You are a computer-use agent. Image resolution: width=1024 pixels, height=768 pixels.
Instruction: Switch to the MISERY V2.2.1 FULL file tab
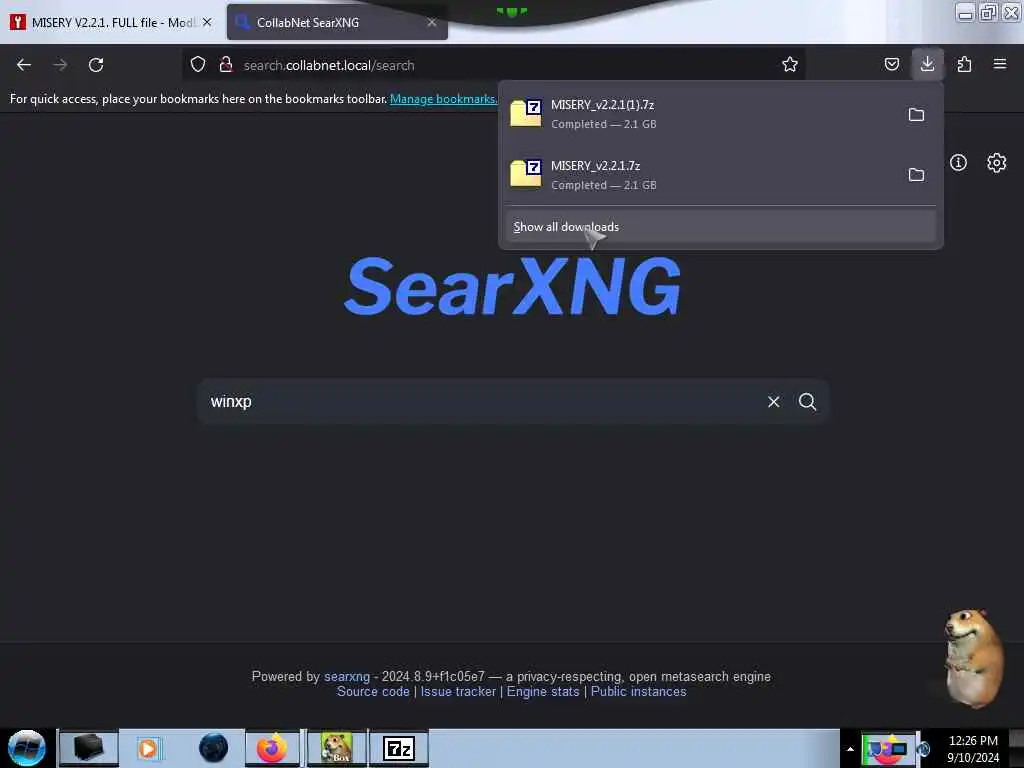click(x=111, y=22)
